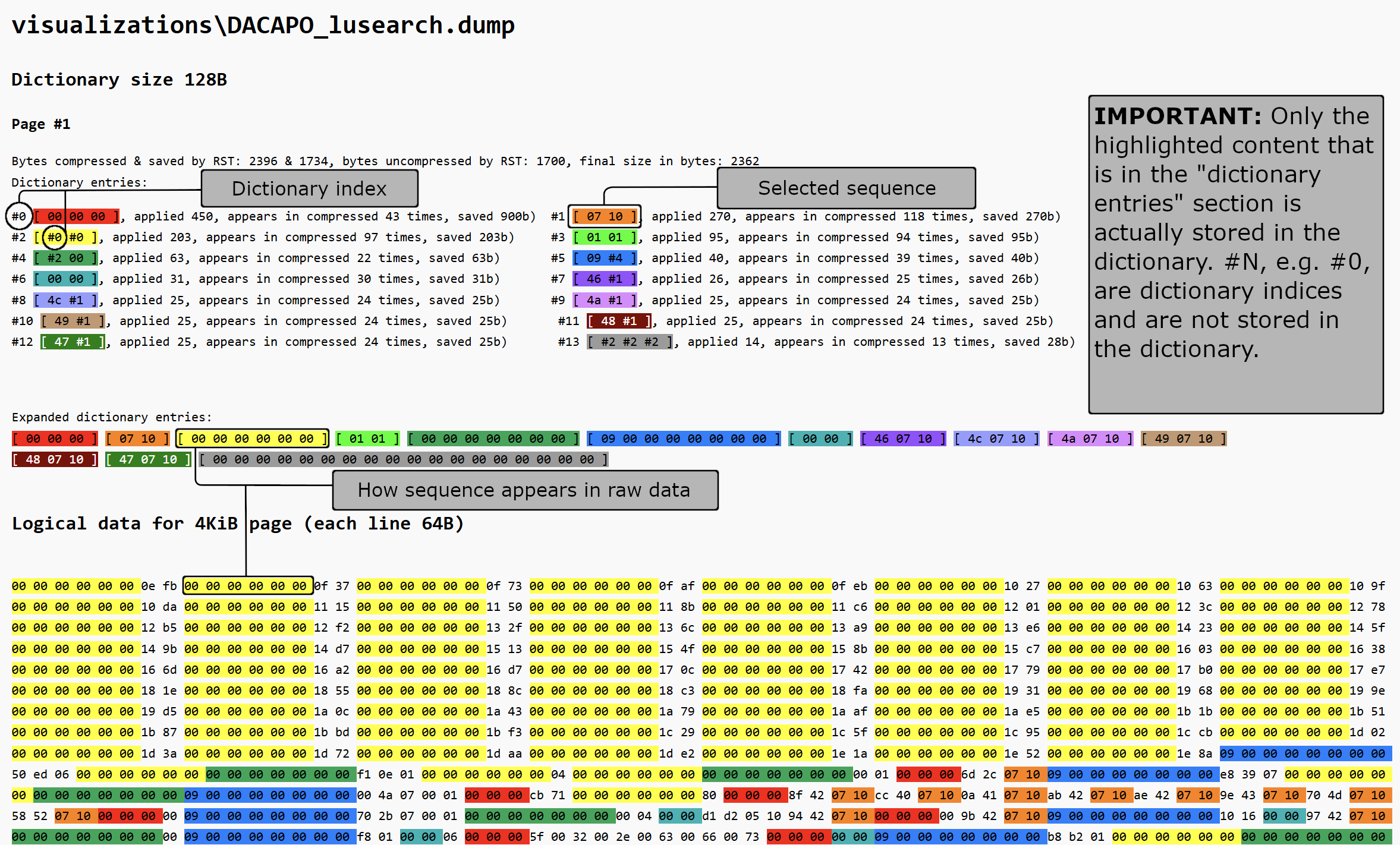This screenshot has width=1400, height=845.
Task: Click the pink '4a #1' entry #9
Action: click(x=605, y=301)
